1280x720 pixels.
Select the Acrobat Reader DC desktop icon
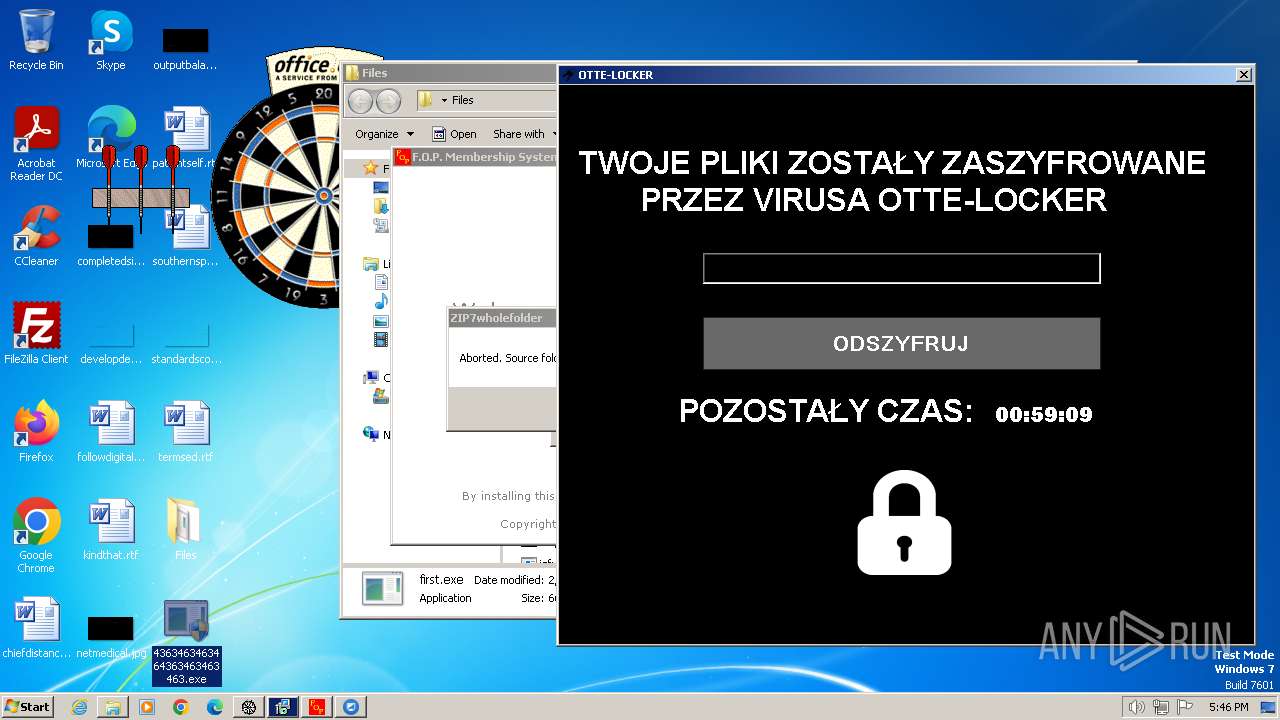coord(36,145)
